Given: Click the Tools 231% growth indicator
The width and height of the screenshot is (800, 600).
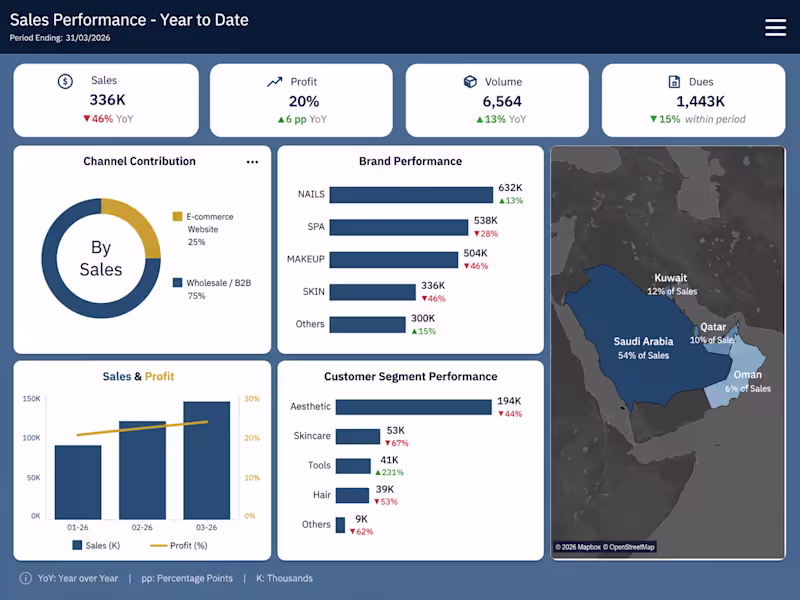Looking at the screenshot, I should tap(389, 472).
